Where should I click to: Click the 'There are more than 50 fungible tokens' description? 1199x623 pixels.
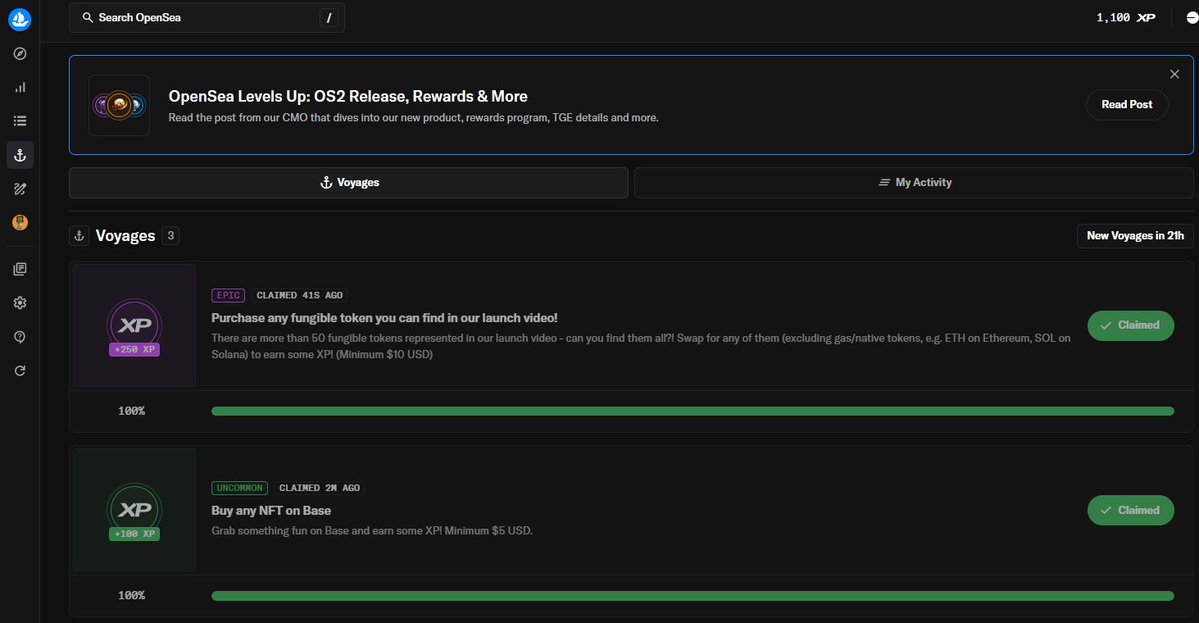click(x=641, y=346)
